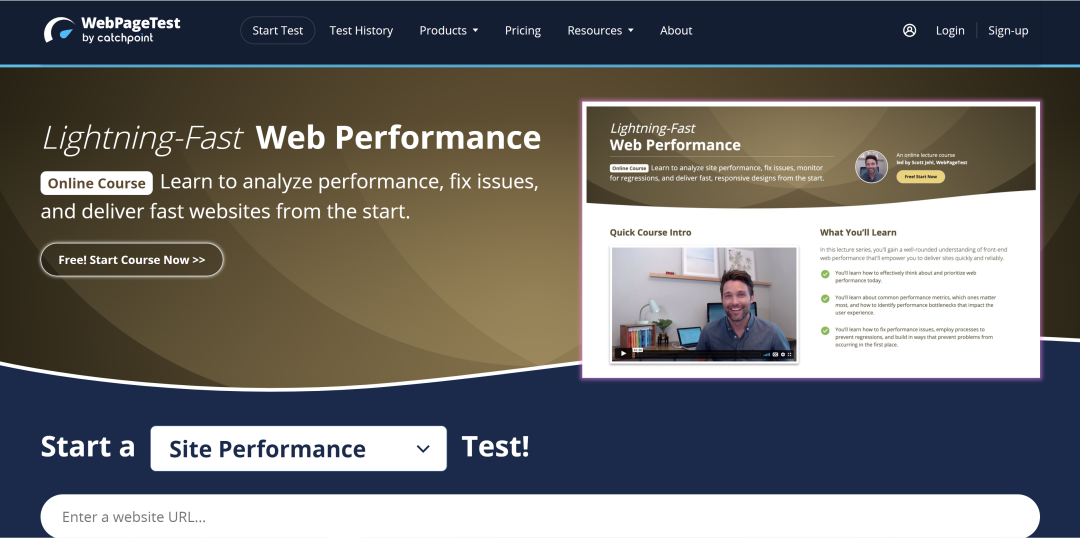Click the user account icon beside Login
The image size is (1080, 538).
(909, 30)
